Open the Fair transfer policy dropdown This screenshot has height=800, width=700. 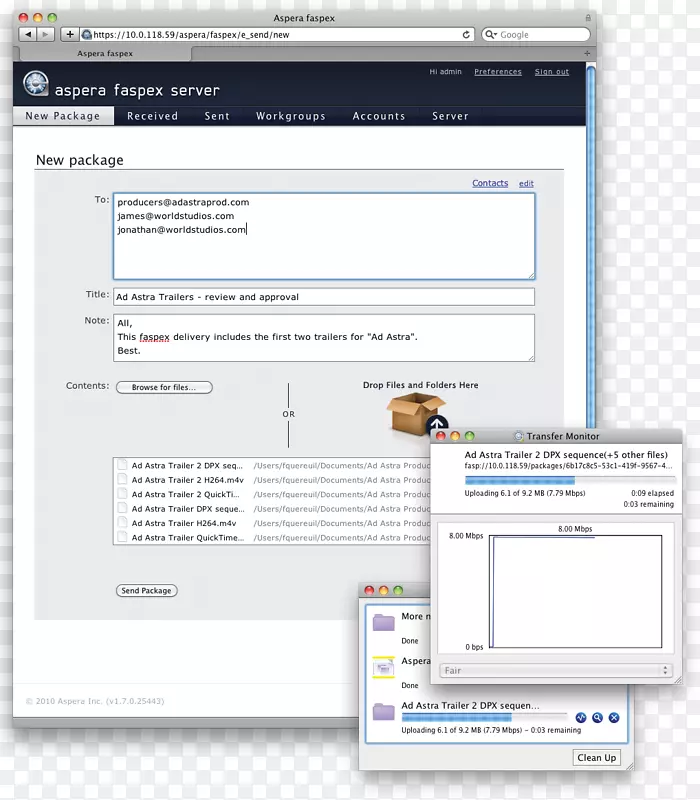(555, 670)
